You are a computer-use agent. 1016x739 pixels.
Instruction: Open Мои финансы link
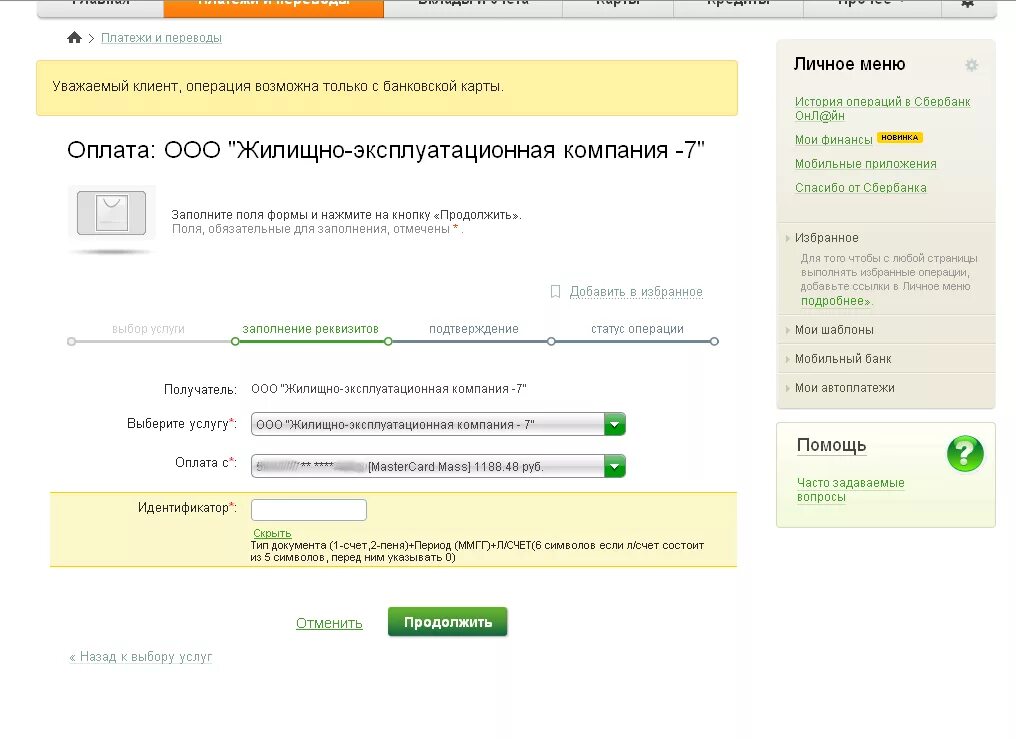(833, 139)
